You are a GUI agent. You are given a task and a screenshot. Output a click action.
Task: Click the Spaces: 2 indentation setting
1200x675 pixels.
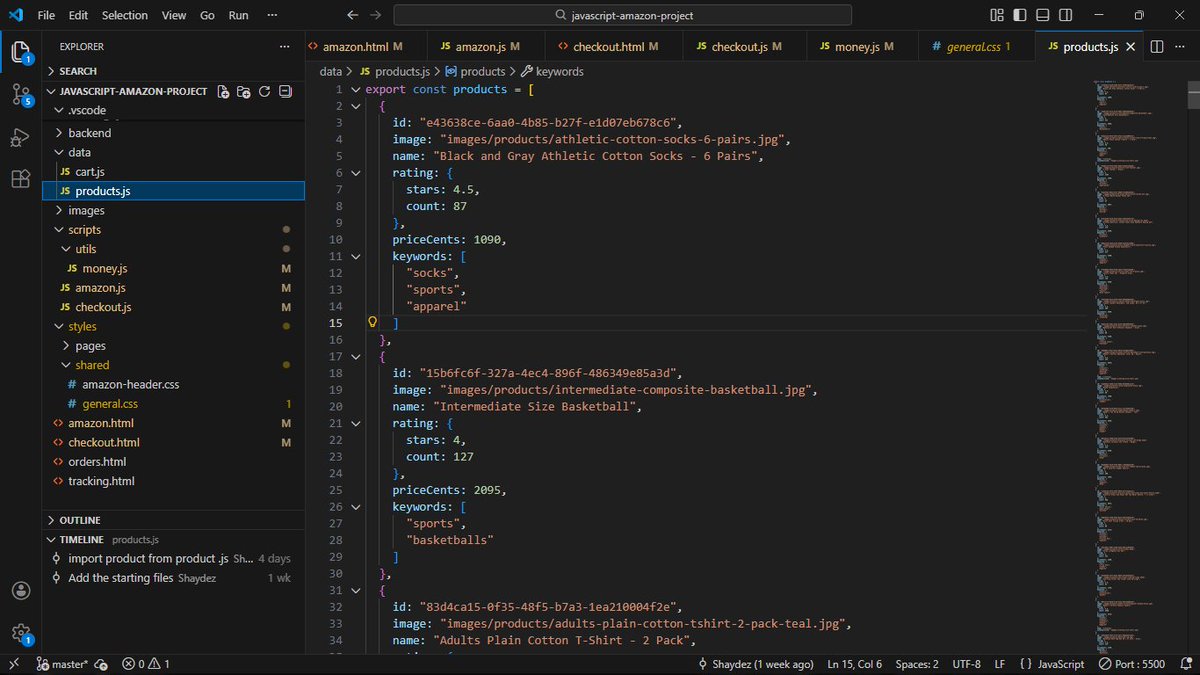[x=917, y=664]
